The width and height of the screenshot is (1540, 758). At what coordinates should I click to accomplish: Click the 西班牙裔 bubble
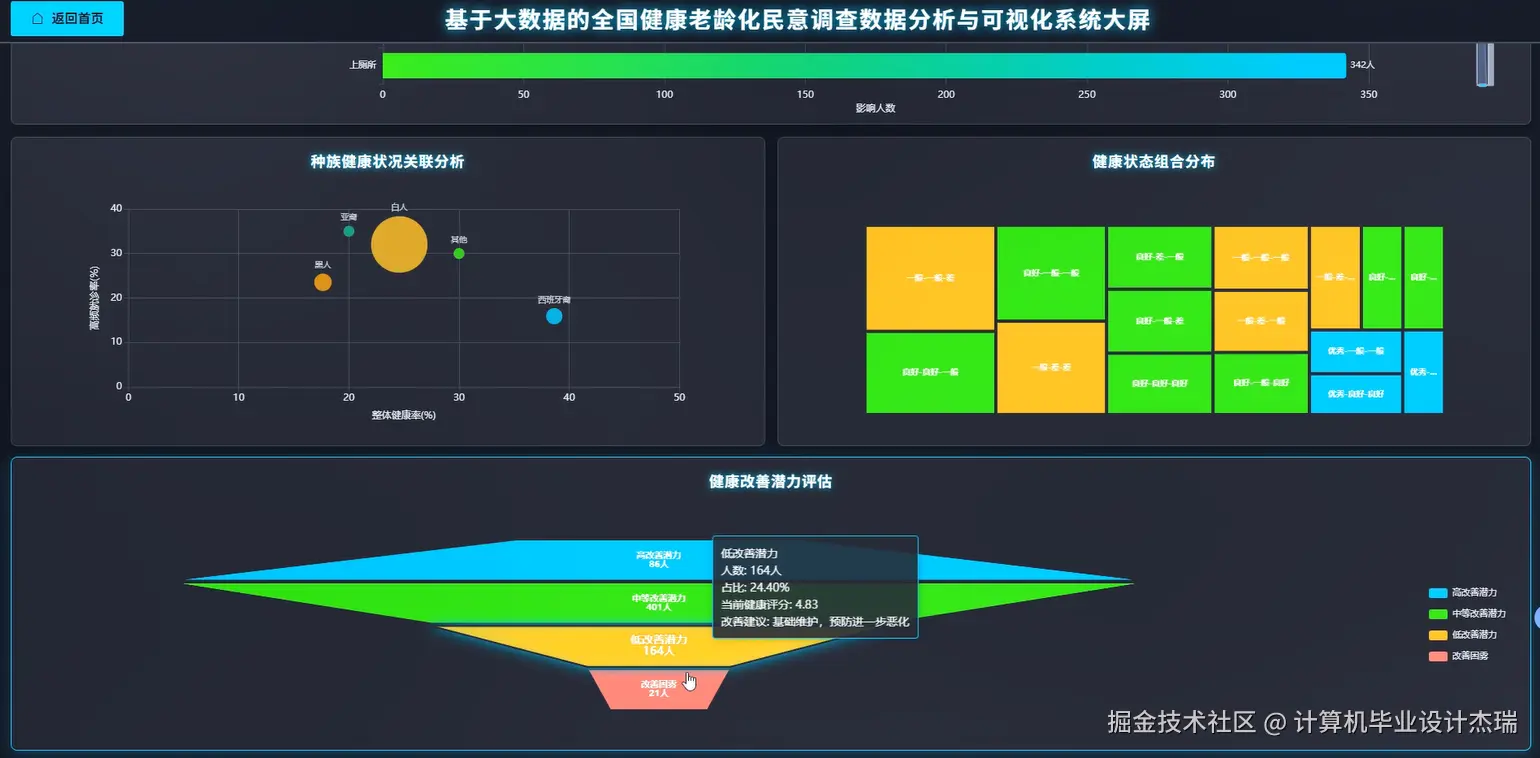click(554, 315)
